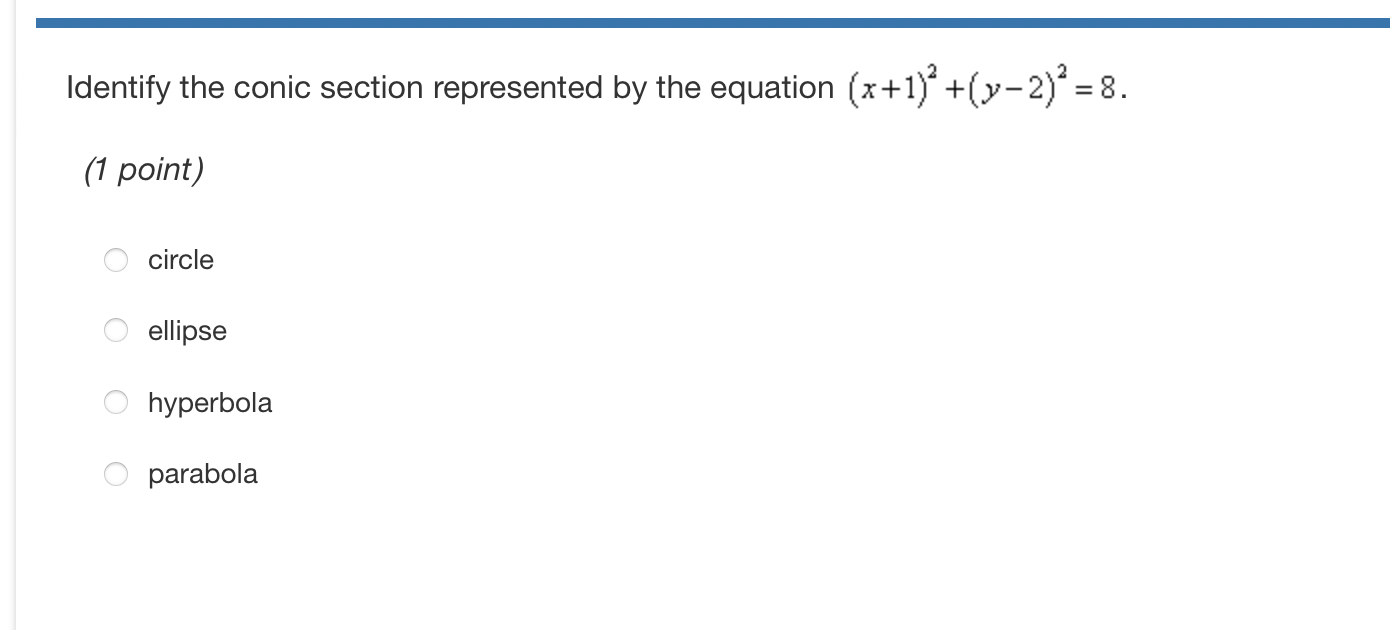1390x630 pixels.
Task: Click the radio control next to ellipse
Action: pyautogui.click(x=116, y=330)
